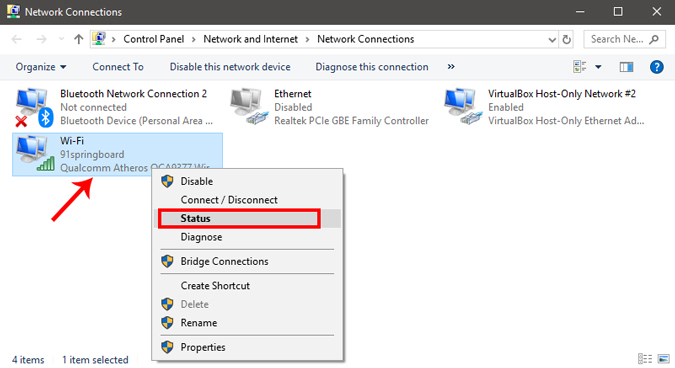Click the Forward navigation arrow
This screenshot has width=675, height=368.
[41, 40]
